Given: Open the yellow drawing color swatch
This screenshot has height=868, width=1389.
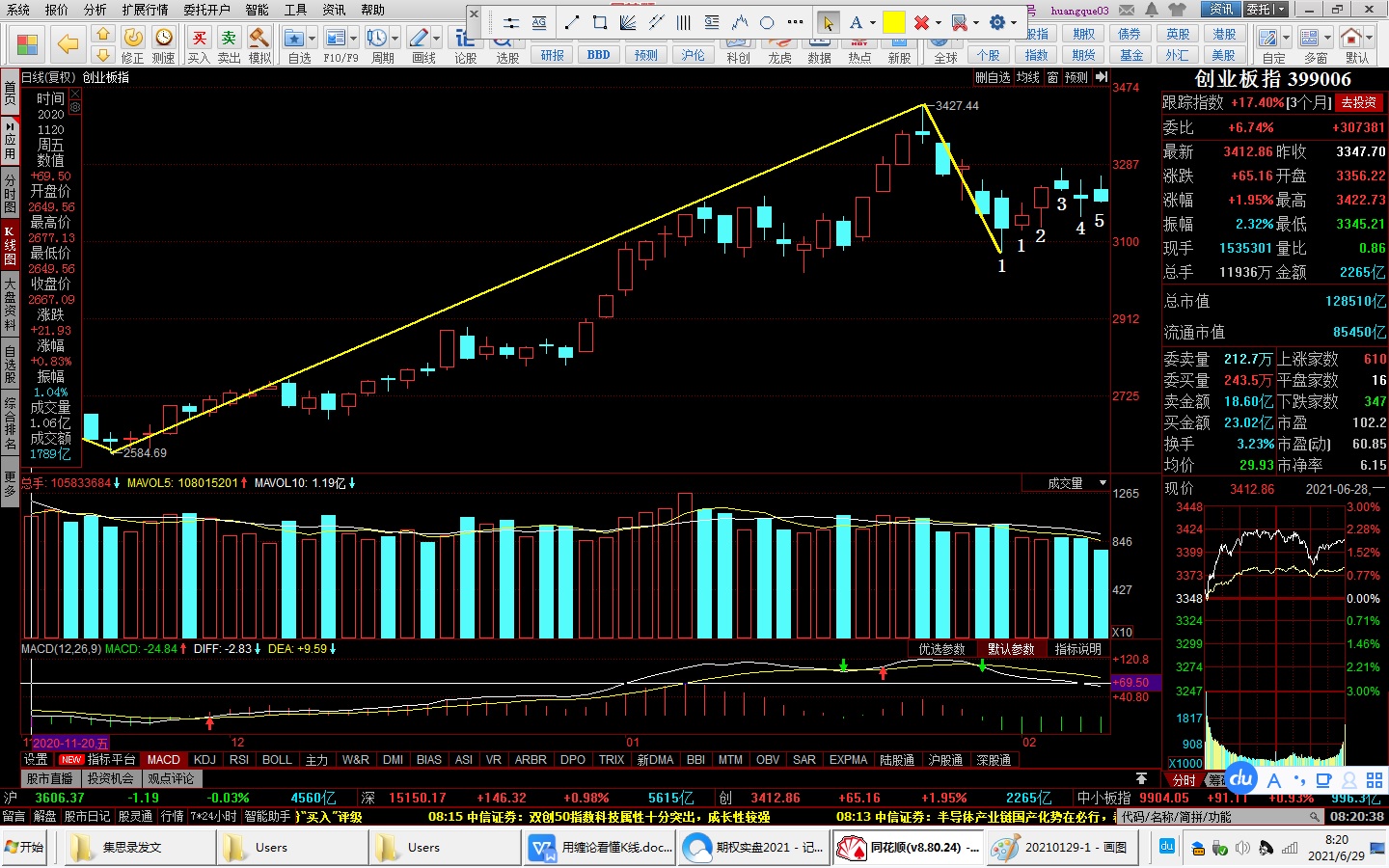Looking at the screenshot, I should pyautogui.click(x=894, y=22).
